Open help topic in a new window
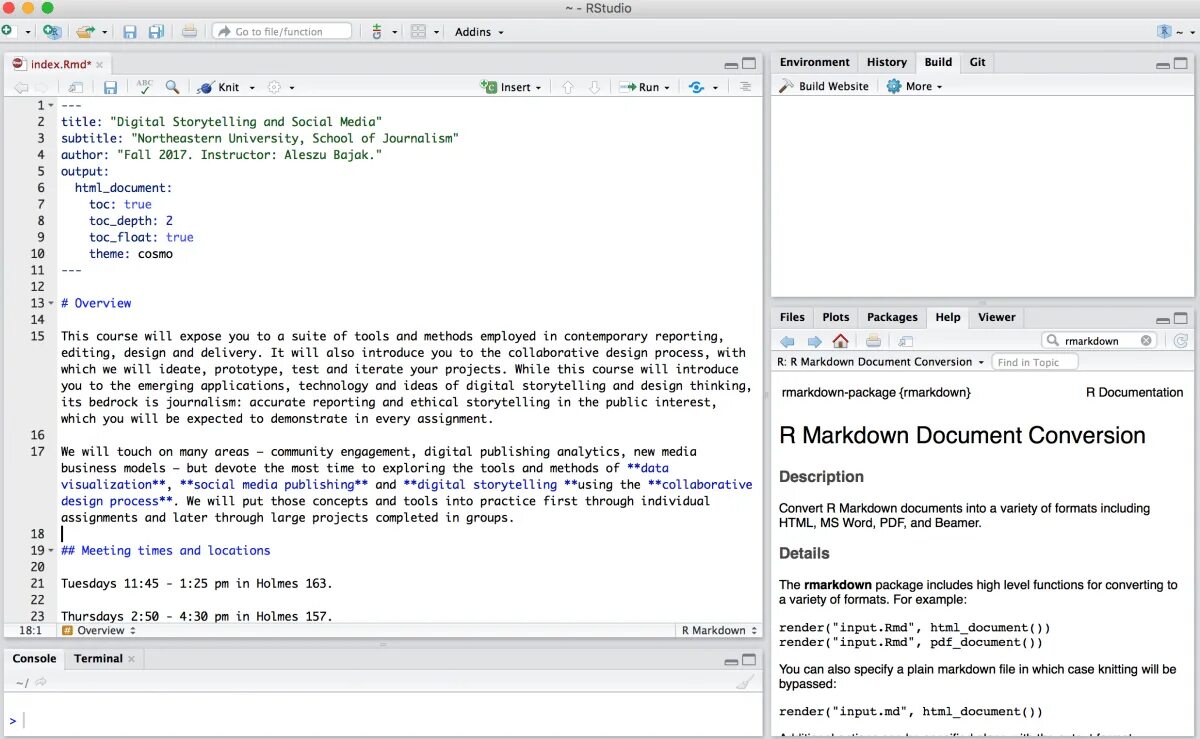Screen dimensions: 1200x739 906,341
